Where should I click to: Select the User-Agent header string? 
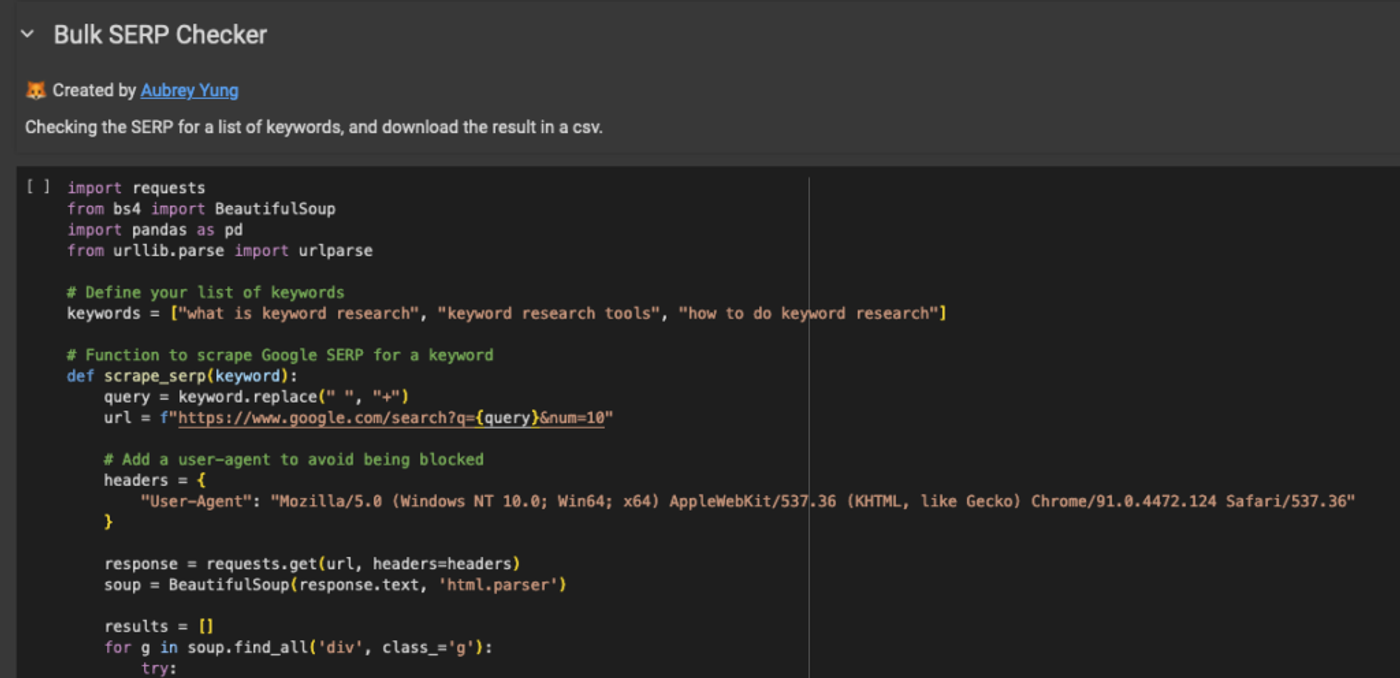pyautogui.click(x=700, y=501)
